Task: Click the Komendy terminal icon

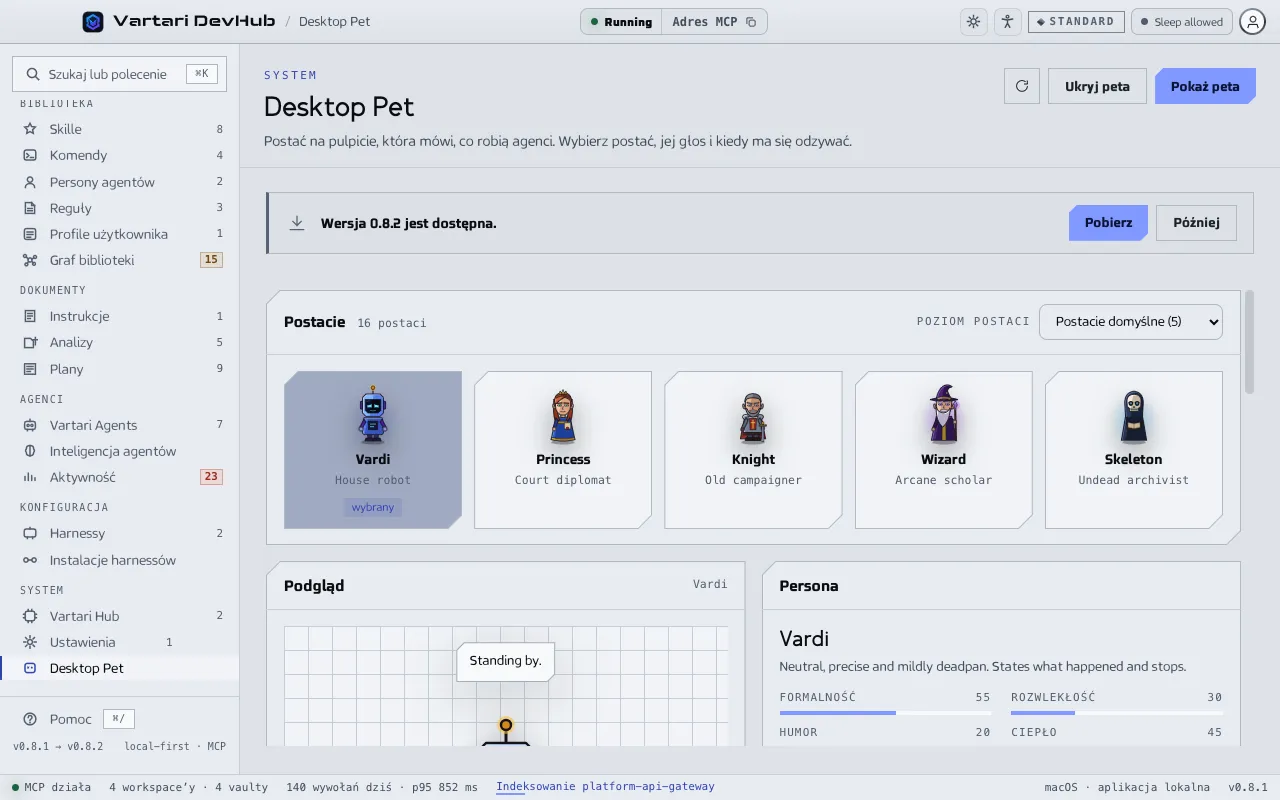Action: tap(30, 155)
